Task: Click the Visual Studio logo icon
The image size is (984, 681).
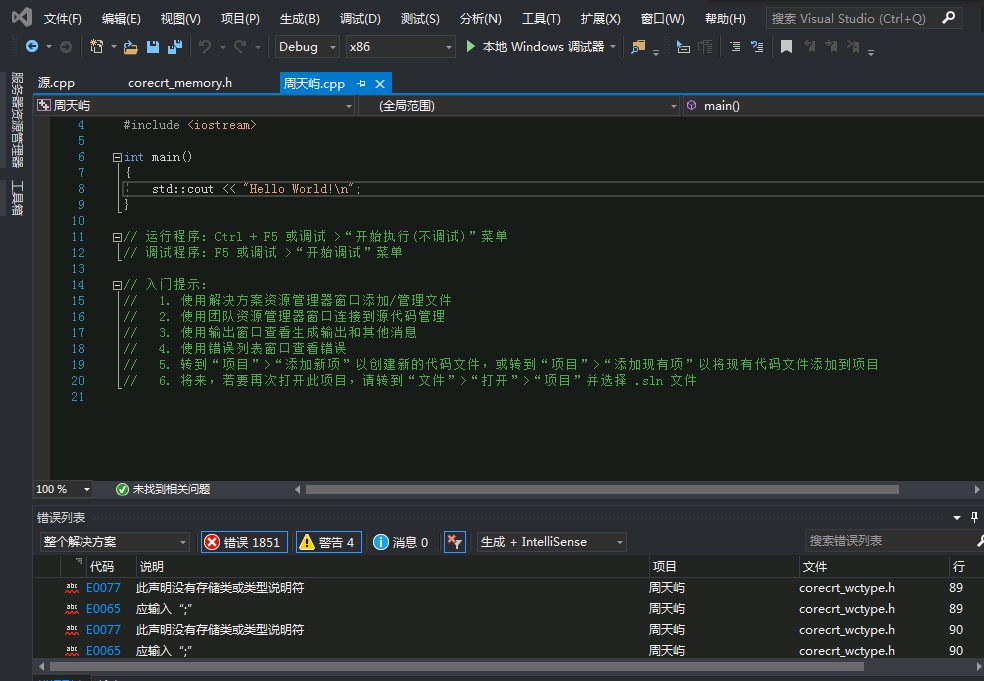Action: point(21,18)
